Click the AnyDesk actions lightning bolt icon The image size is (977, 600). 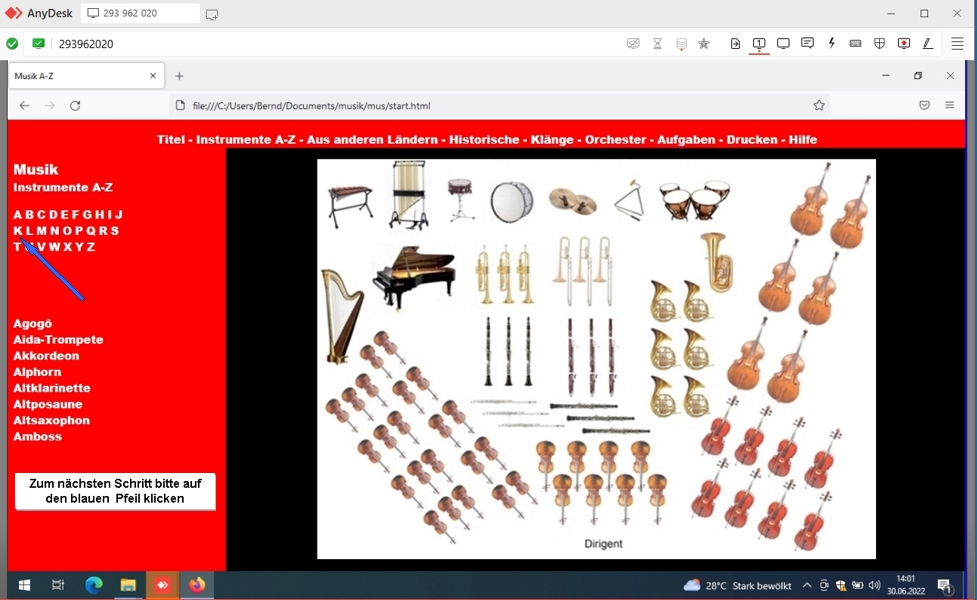(831, 44)
